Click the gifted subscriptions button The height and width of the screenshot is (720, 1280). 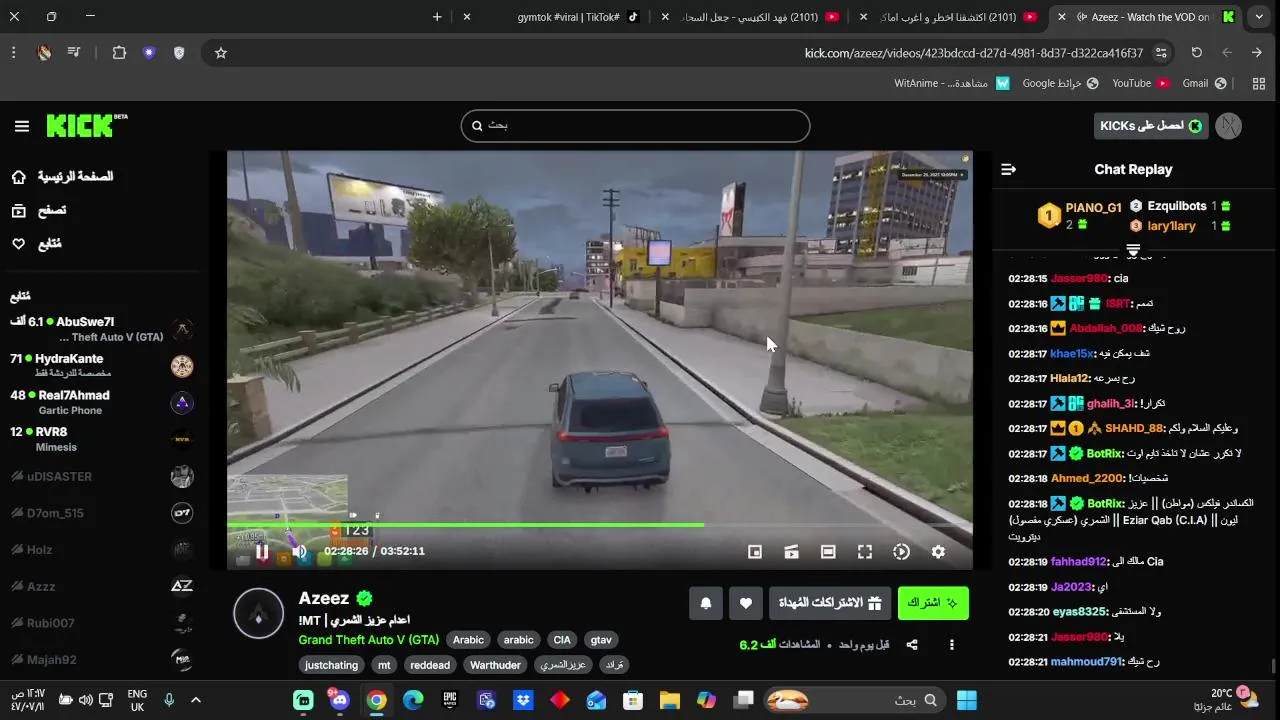click(x=830, y=603)
